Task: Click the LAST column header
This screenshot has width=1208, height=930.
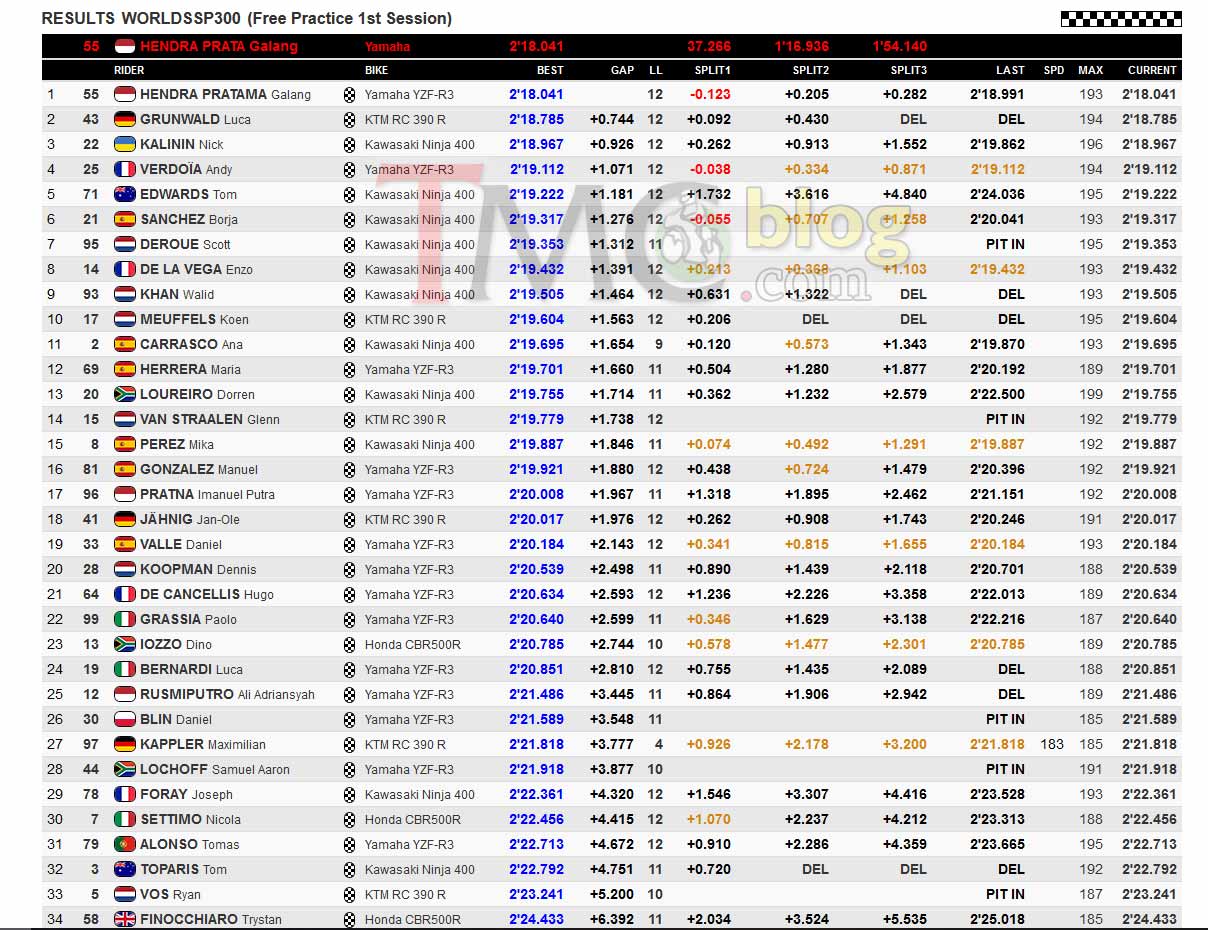Action: click(x=1010, y=70)
